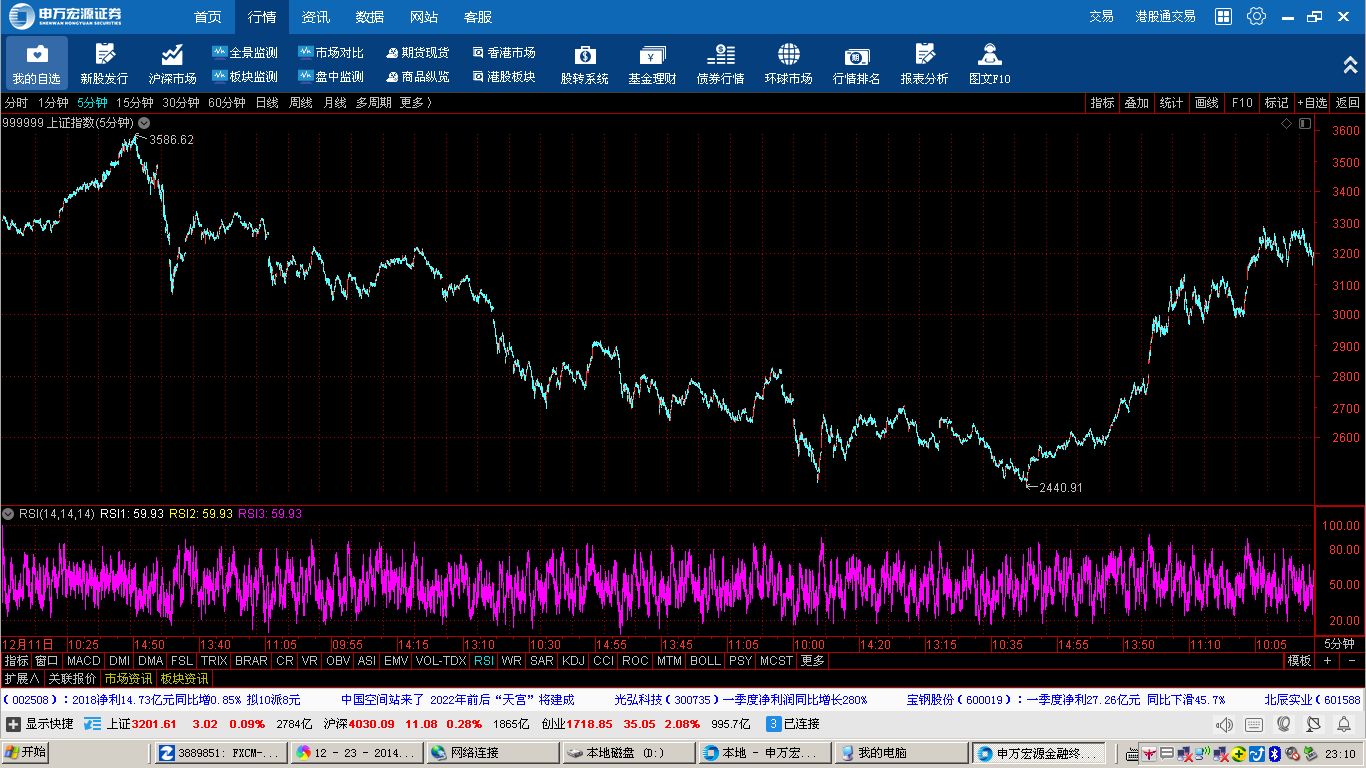Switch chart to 日线 daily period

(x=266, y=103)
